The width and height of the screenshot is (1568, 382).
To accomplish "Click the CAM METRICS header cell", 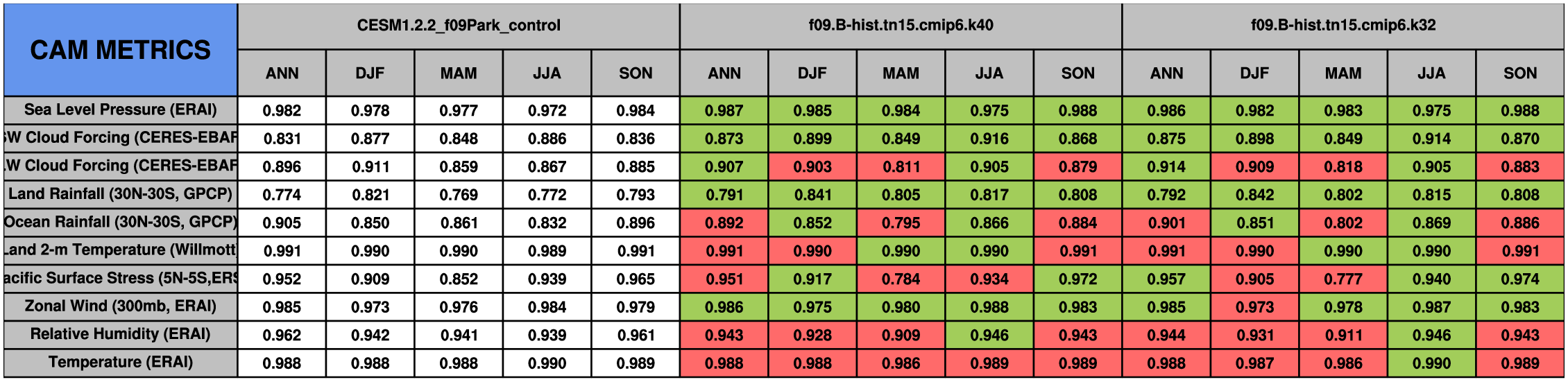I will pyautogui.click(x=120, y=50).
